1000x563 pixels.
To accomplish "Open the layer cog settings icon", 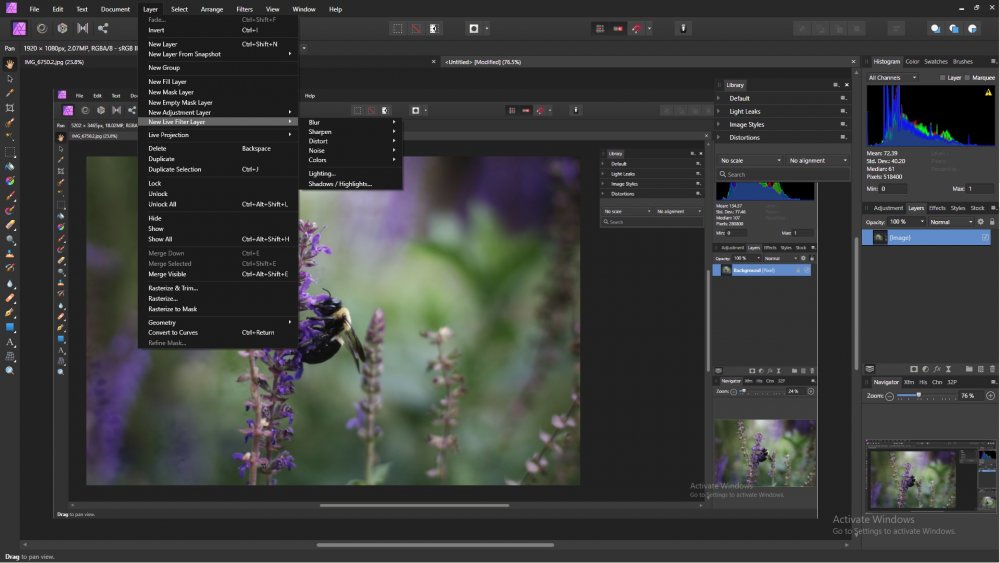I will (980, 221).
